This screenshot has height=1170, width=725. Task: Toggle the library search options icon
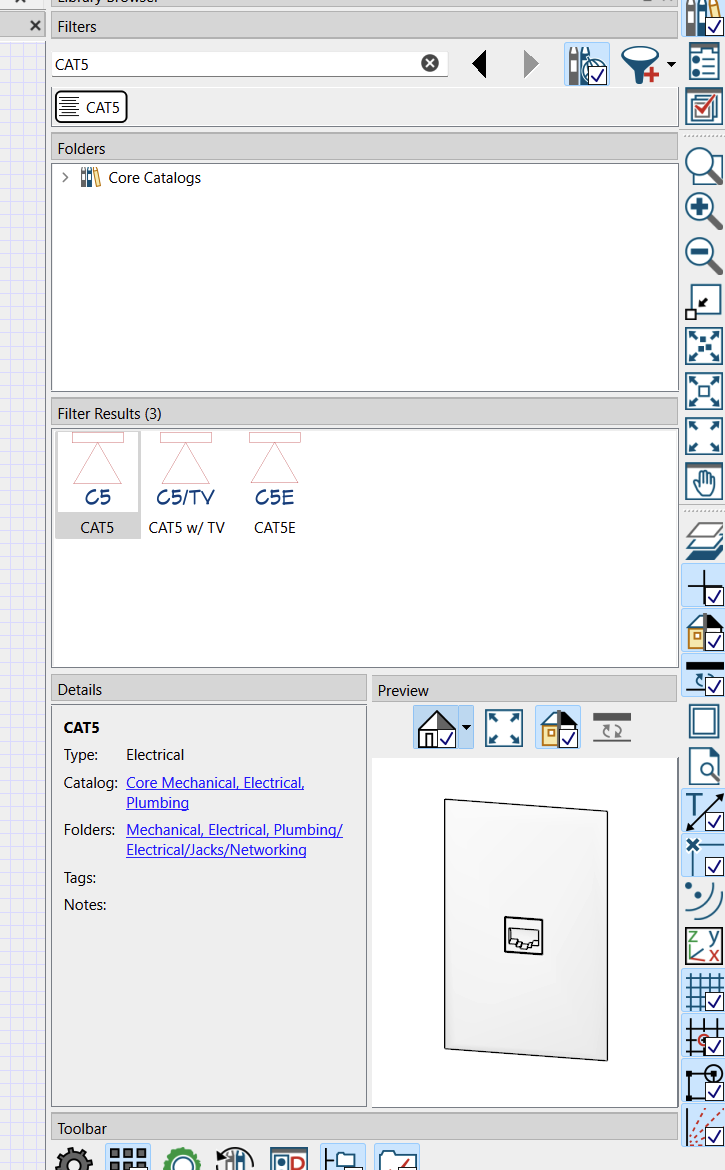[x=587, y=64]
